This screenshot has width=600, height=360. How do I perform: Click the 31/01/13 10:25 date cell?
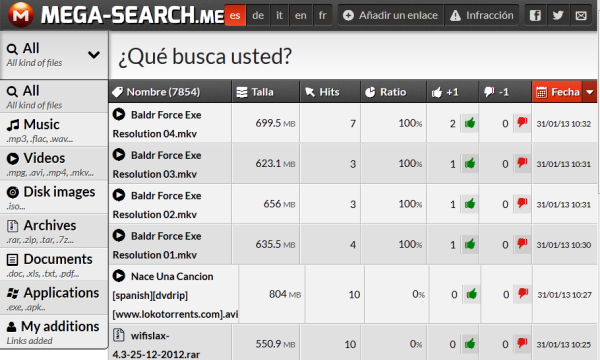point(564,344)
